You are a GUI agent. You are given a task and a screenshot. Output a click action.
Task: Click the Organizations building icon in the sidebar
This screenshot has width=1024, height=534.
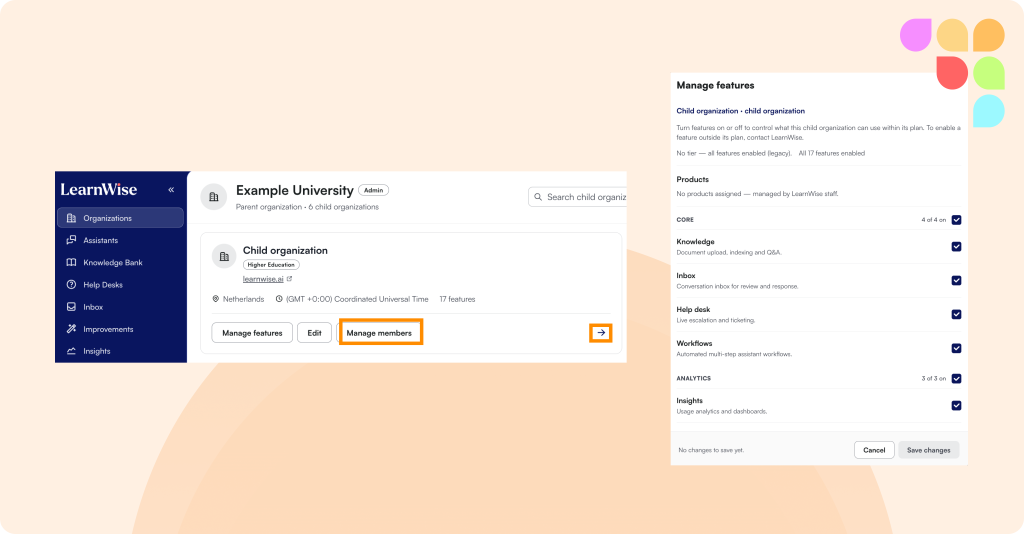point(72,218)
